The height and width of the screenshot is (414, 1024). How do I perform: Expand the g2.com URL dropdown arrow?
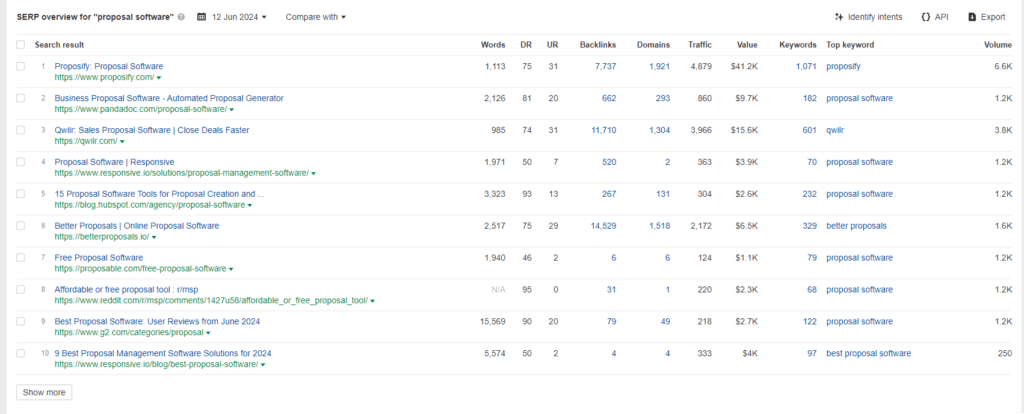pos(208,333)
